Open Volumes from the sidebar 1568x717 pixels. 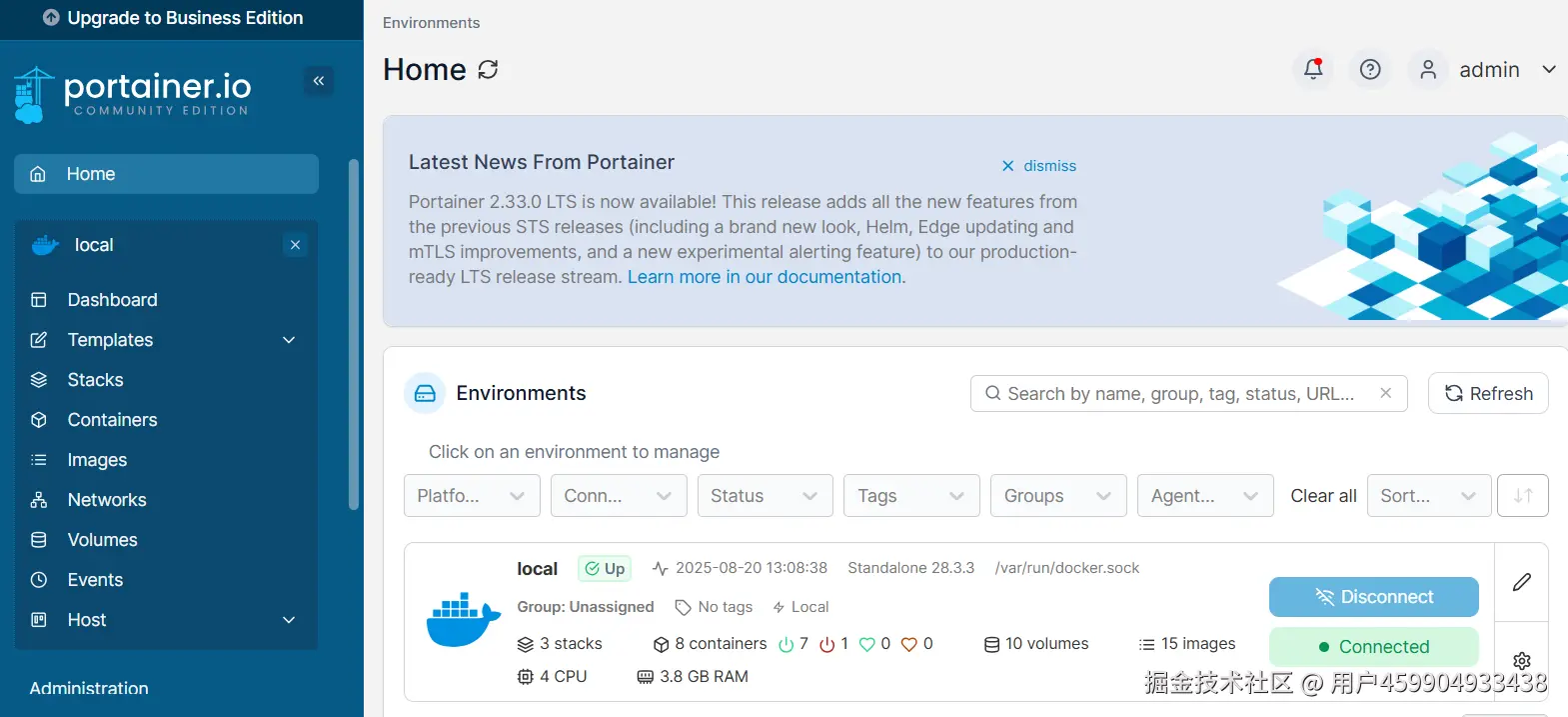[x=102, y=540]
